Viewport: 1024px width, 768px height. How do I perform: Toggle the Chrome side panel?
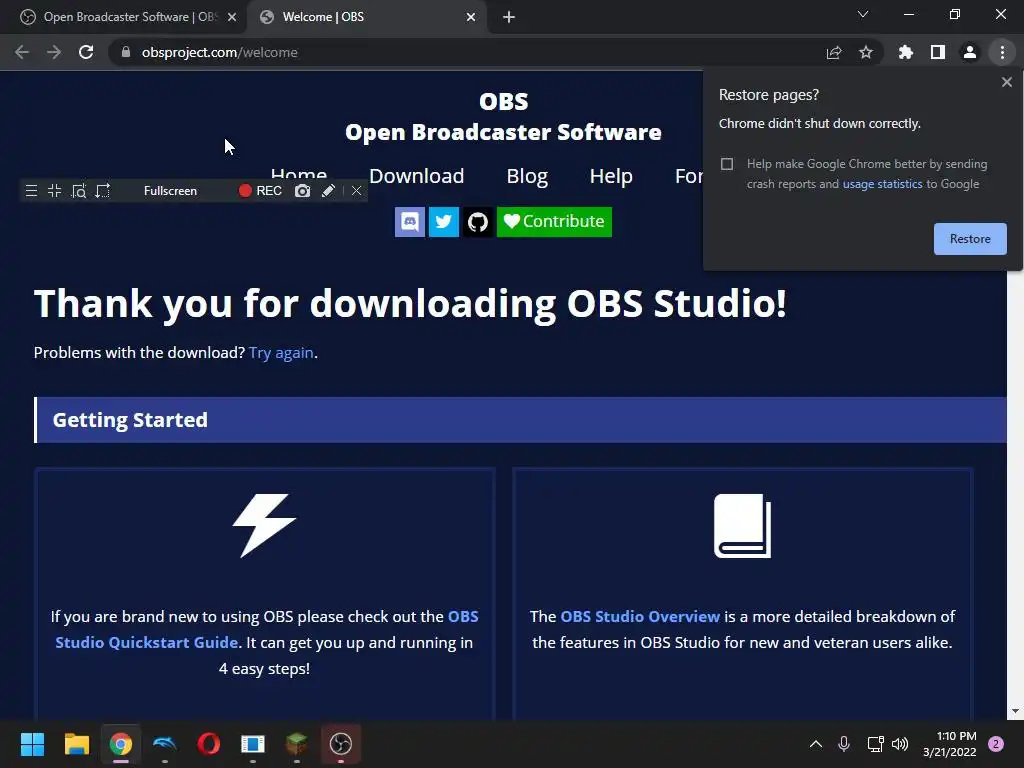(x=938, y=52)
